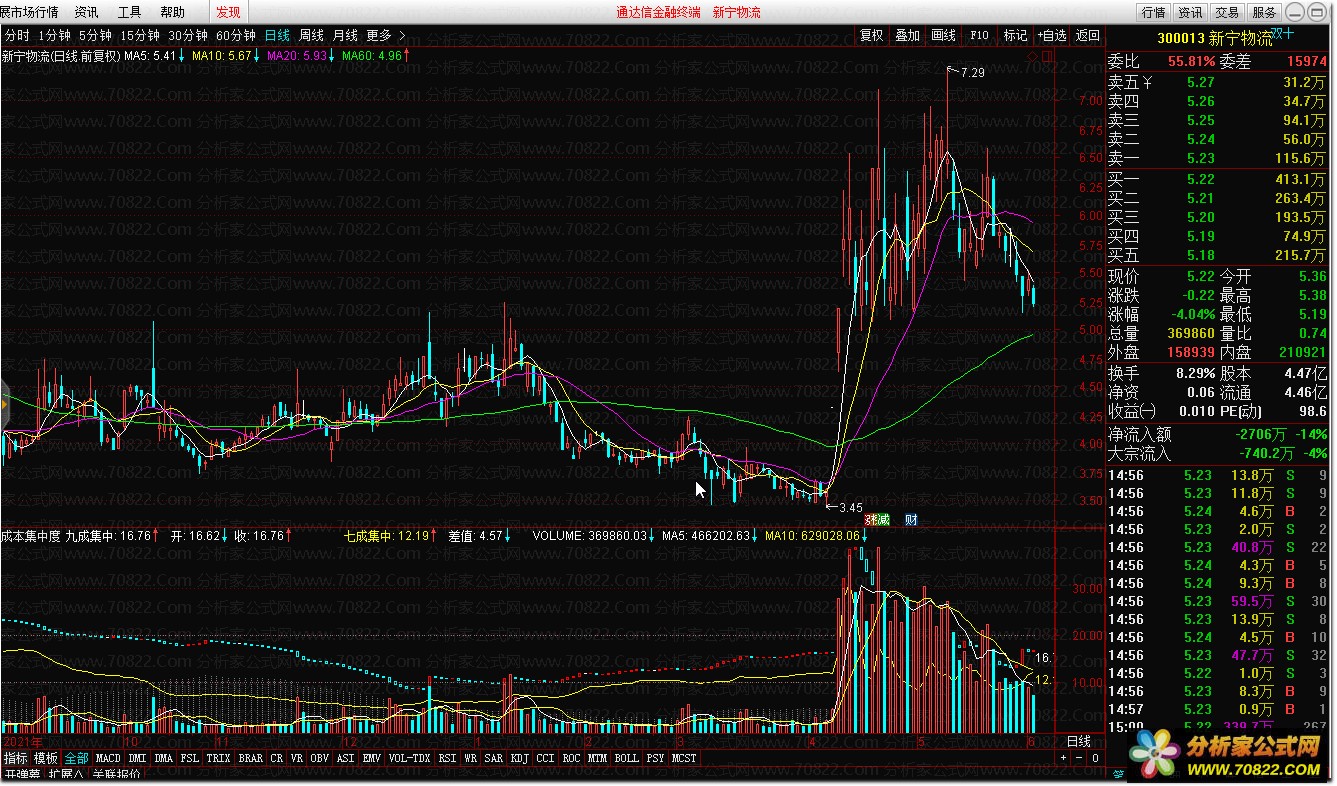This screenshot has height=786, width=1337.
Task: Open the 交易 trading button
Action: [1227, 12]
